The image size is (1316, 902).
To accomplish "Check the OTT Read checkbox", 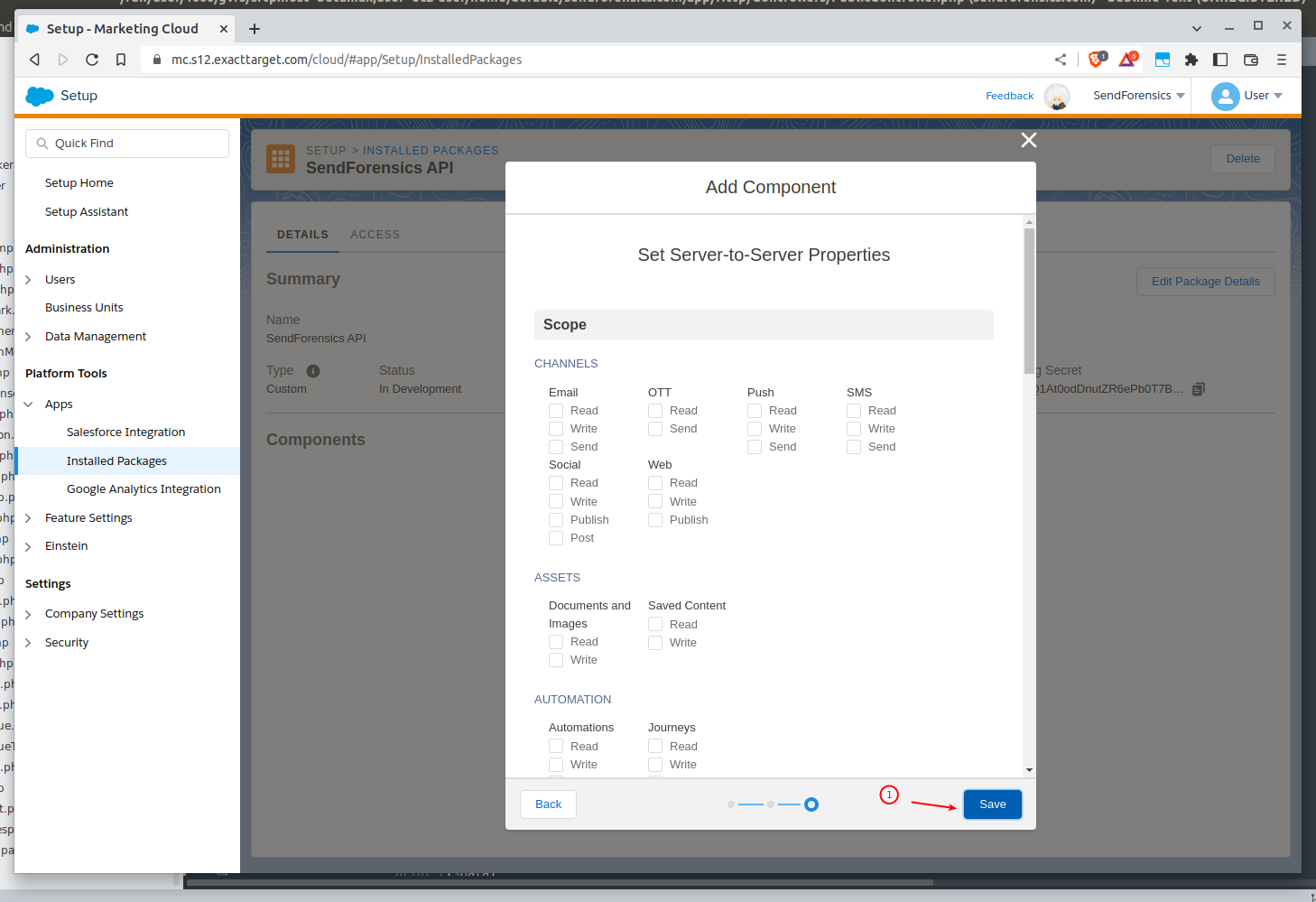I will tap(655, 411).
